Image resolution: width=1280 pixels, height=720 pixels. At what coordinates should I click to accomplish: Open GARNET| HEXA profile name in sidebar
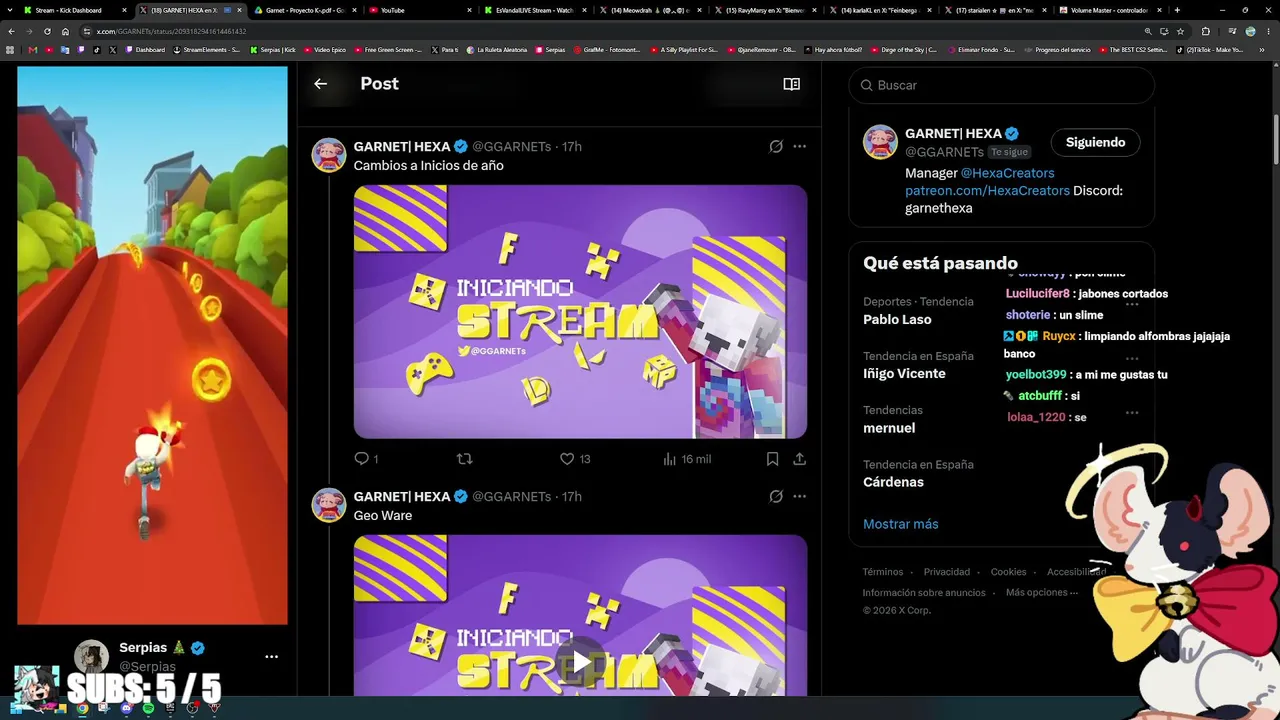(x=953, y=133)
